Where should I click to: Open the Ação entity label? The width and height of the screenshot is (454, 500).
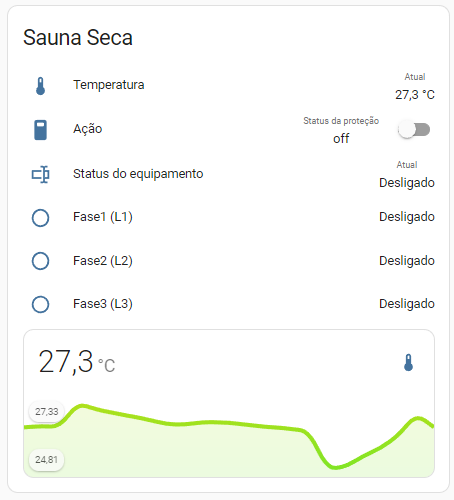point(88,129)
